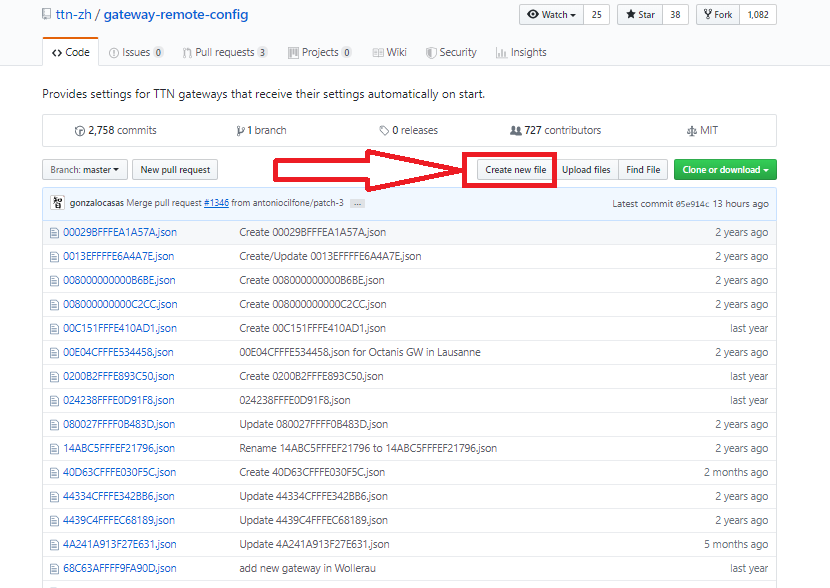Open commit 'Rename 14ABC5FFFEF21796 to 14ABC5FFFEF21796.json'
830x588 pixels.
pyautogui.click(x=368, y=448)
